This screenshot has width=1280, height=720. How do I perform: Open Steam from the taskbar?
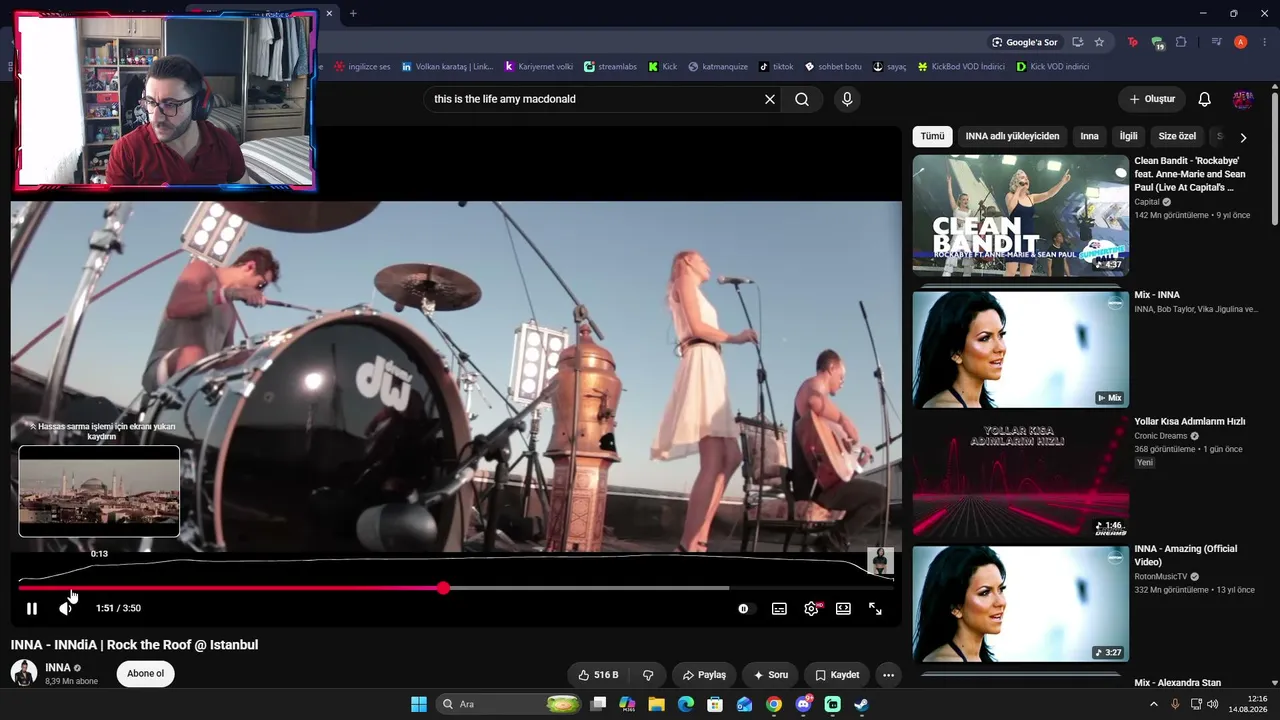[x=861, y=704]
